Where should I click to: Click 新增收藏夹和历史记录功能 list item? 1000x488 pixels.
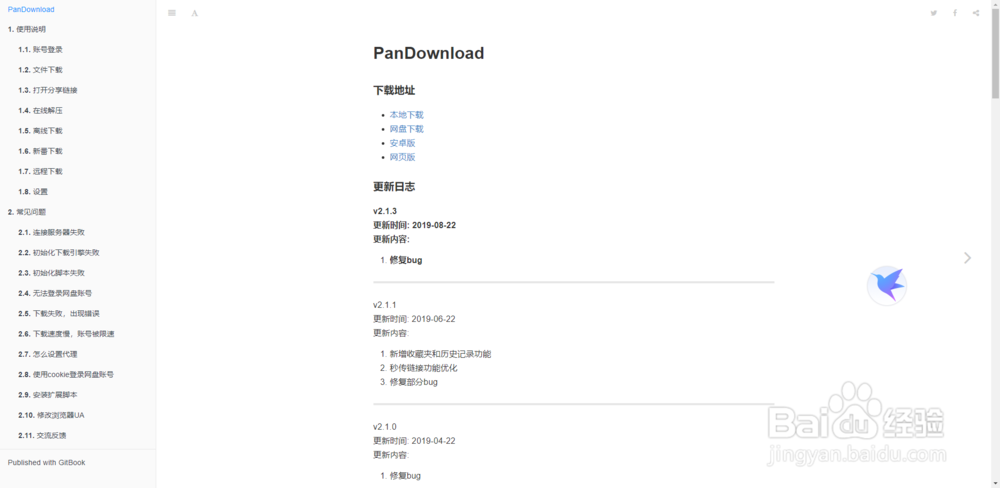[x=440, y=354]
